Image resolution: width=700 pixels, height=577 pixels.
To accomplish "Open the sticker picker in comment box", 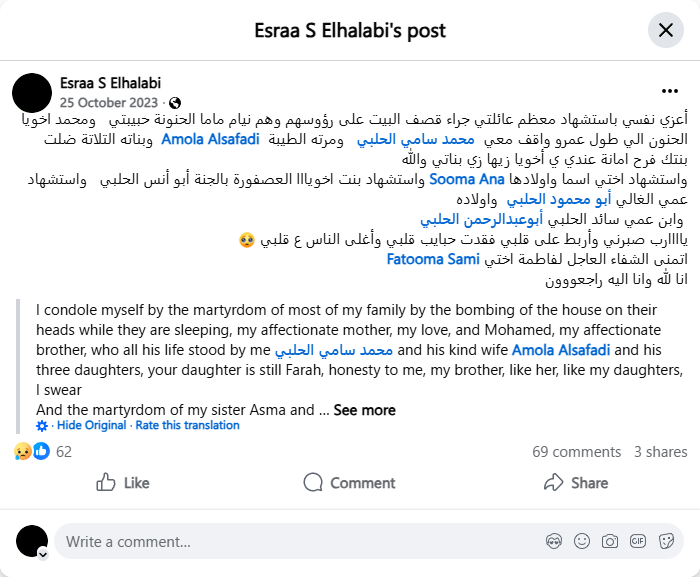I will (665, 542).
